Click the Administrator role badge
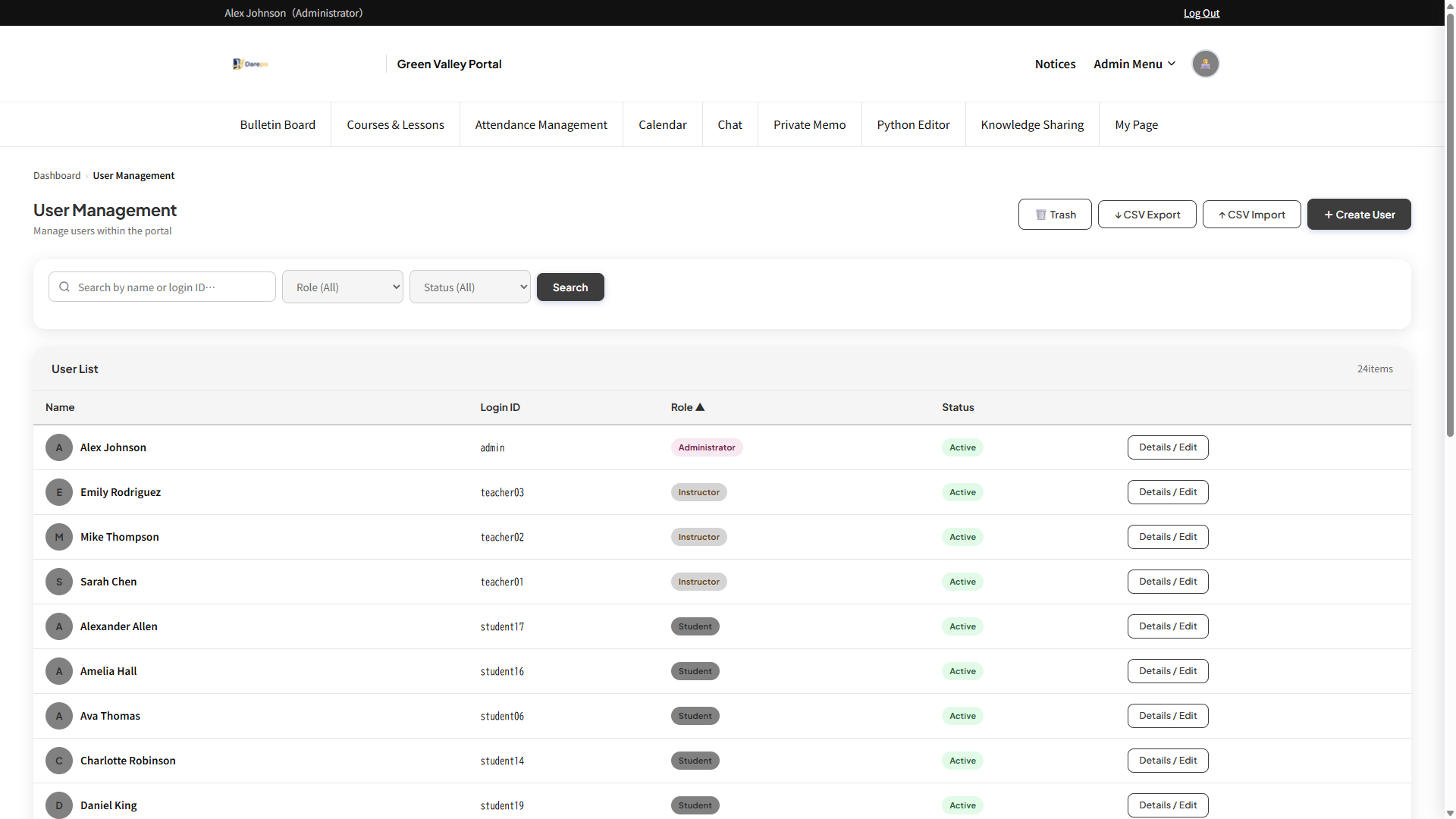Image resolution: width=1456 pixels, height=819 pixels. tap(707, 447)
